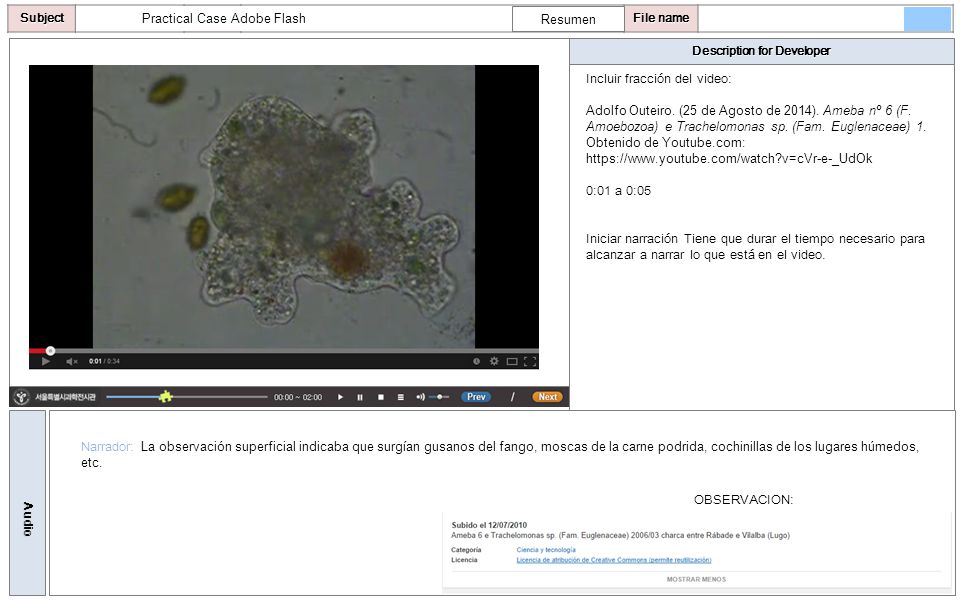
Task: Click the Description for Developer header
Action: (x=762, y=51)
